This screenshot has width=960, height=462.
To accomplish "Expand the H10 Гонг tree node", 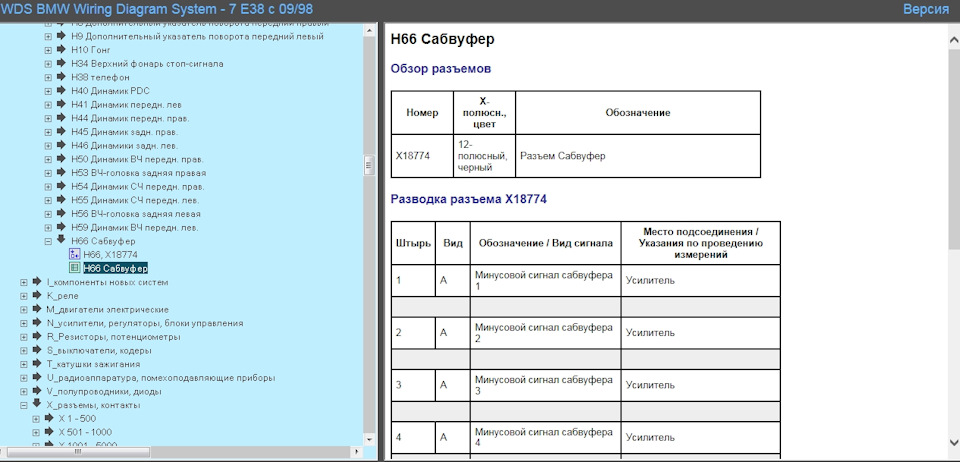I will tap(48, 50).
